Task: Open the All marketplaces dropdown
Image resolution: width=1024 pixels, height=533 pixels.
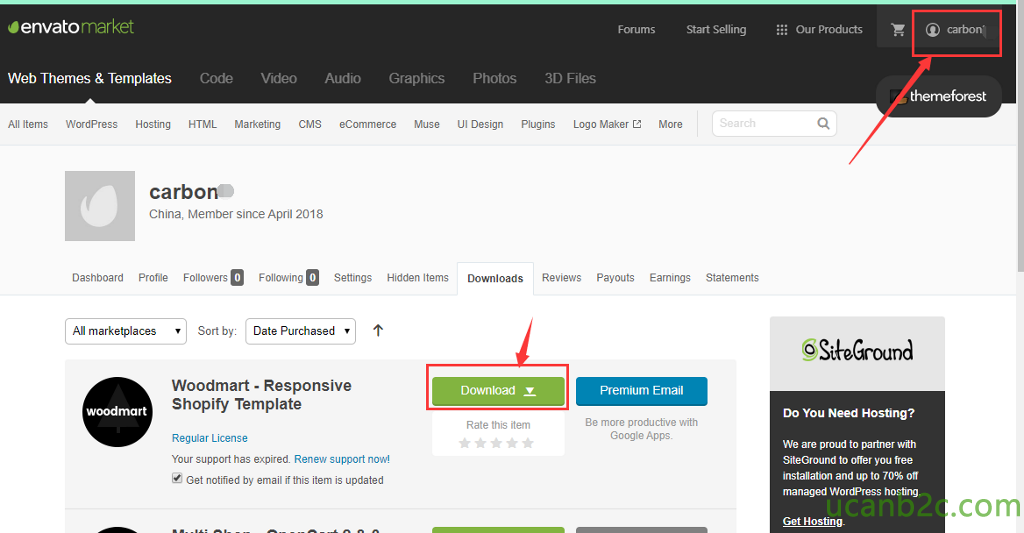Action: [125, 331]
